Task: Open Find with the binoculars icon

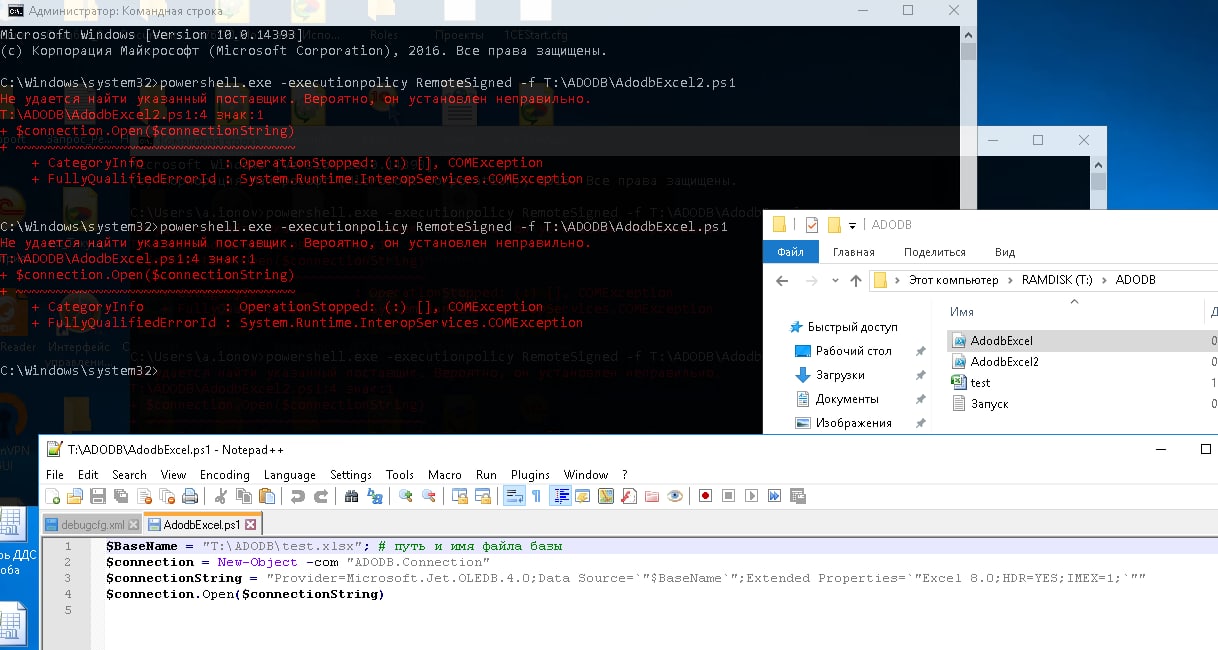Action: coord(351,496)
